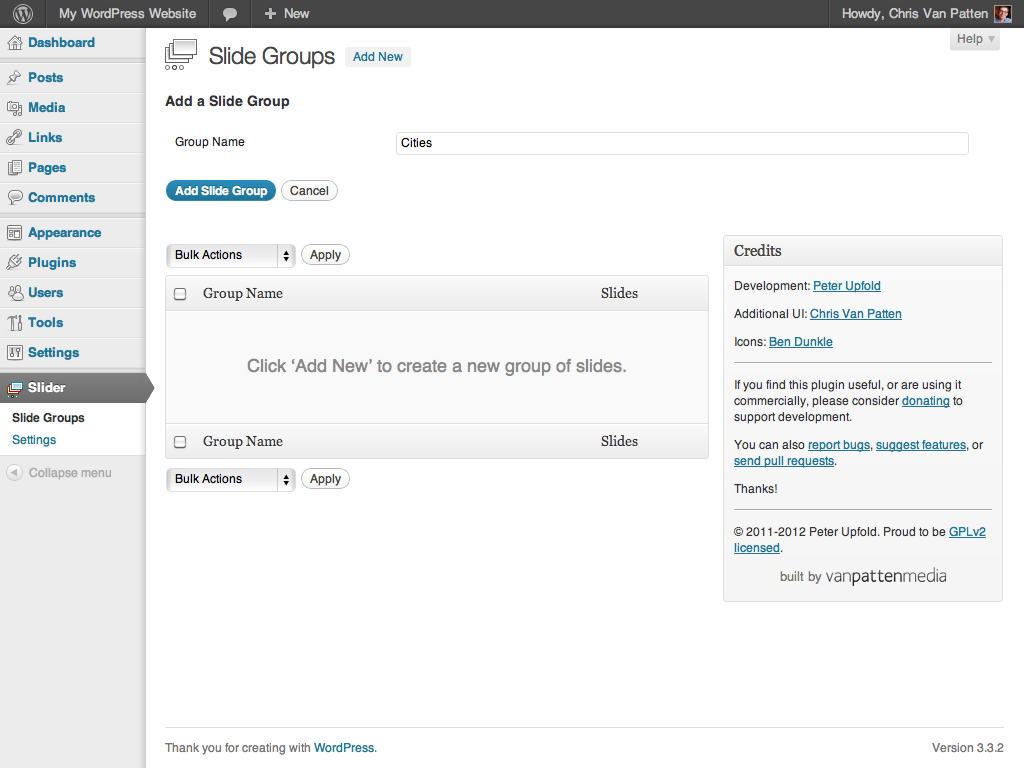Screen dimensions: 1024x768
Task: Open the comments bubble icon in admin bar
Action: (x=230, y=14)
